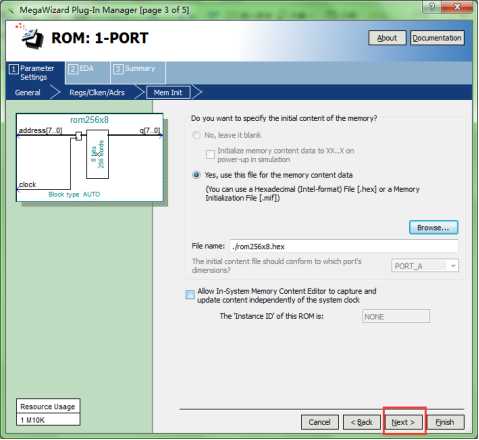The image size is (479, 440).
Task: Switch to Parameter Settings tab
Action: tap(35, 73)
